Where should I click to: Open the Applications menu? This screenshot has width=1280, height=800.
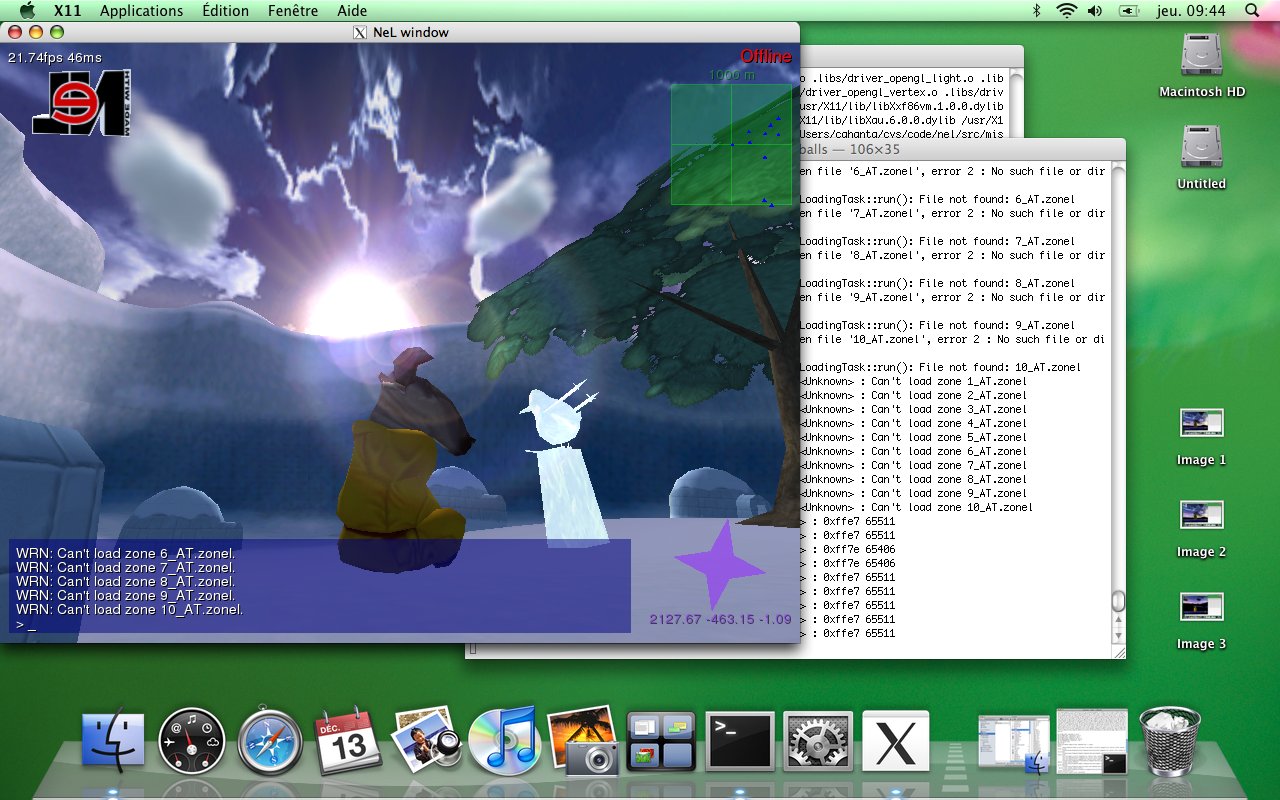pos(142,10)
